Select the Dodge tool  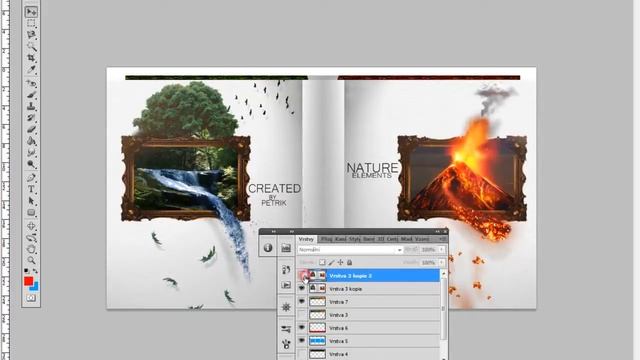pos(31,164)
